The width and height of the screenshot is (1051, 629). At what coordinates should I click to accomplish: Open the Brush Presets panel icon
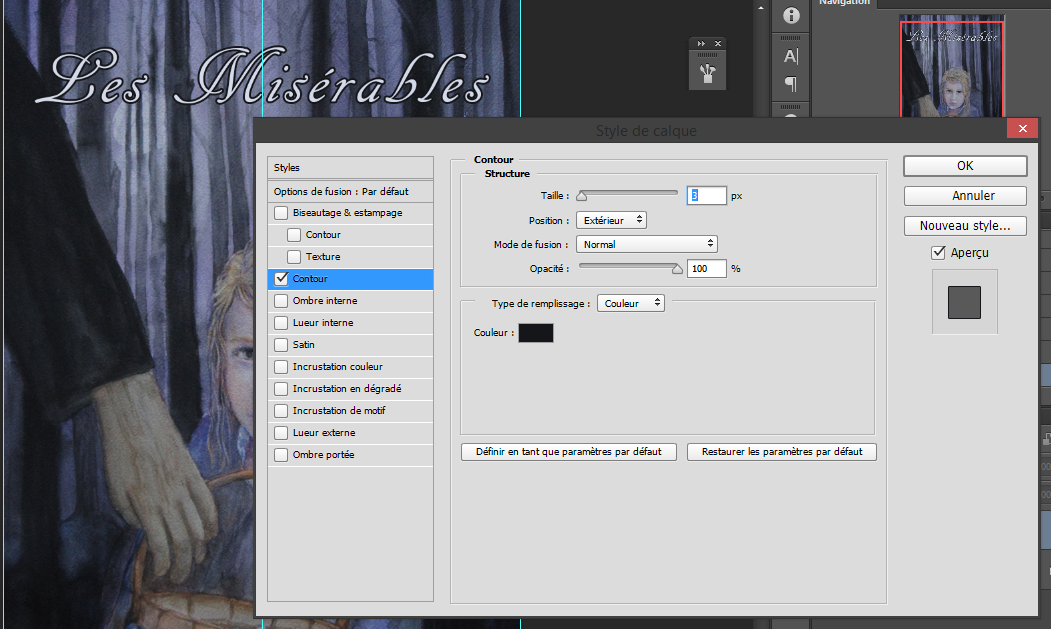pos(708,73)
